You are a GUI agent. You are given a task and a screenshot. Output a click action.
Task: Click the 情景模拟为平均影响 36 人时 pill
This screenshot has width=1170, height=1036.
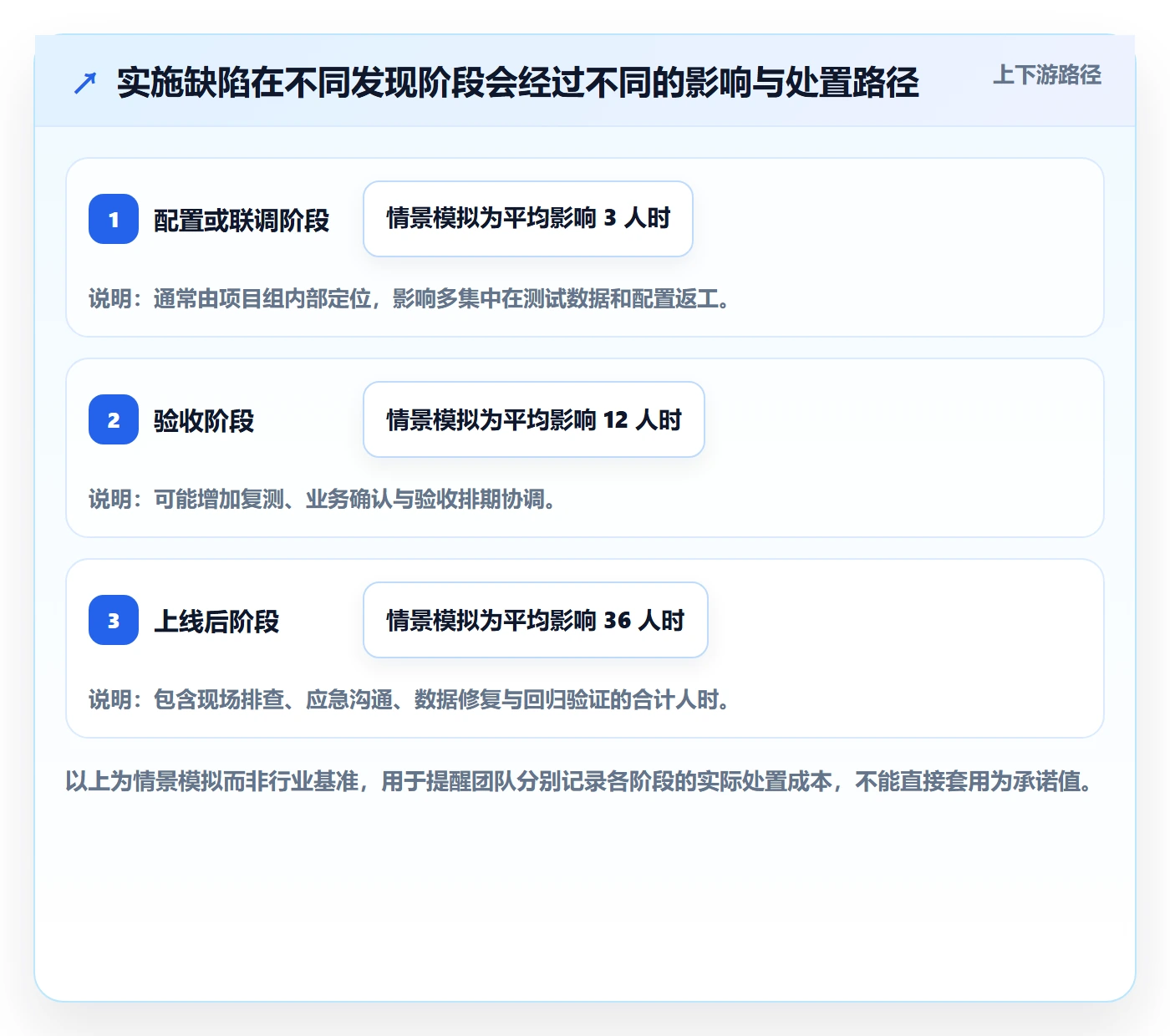[536, 620]
